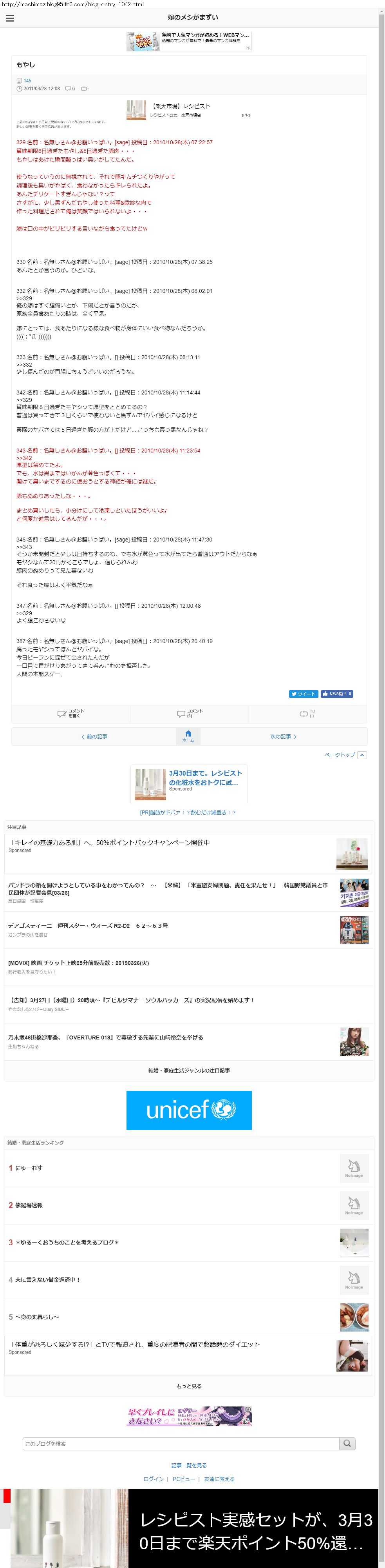Click the search magnifier button

[347, 1443]
